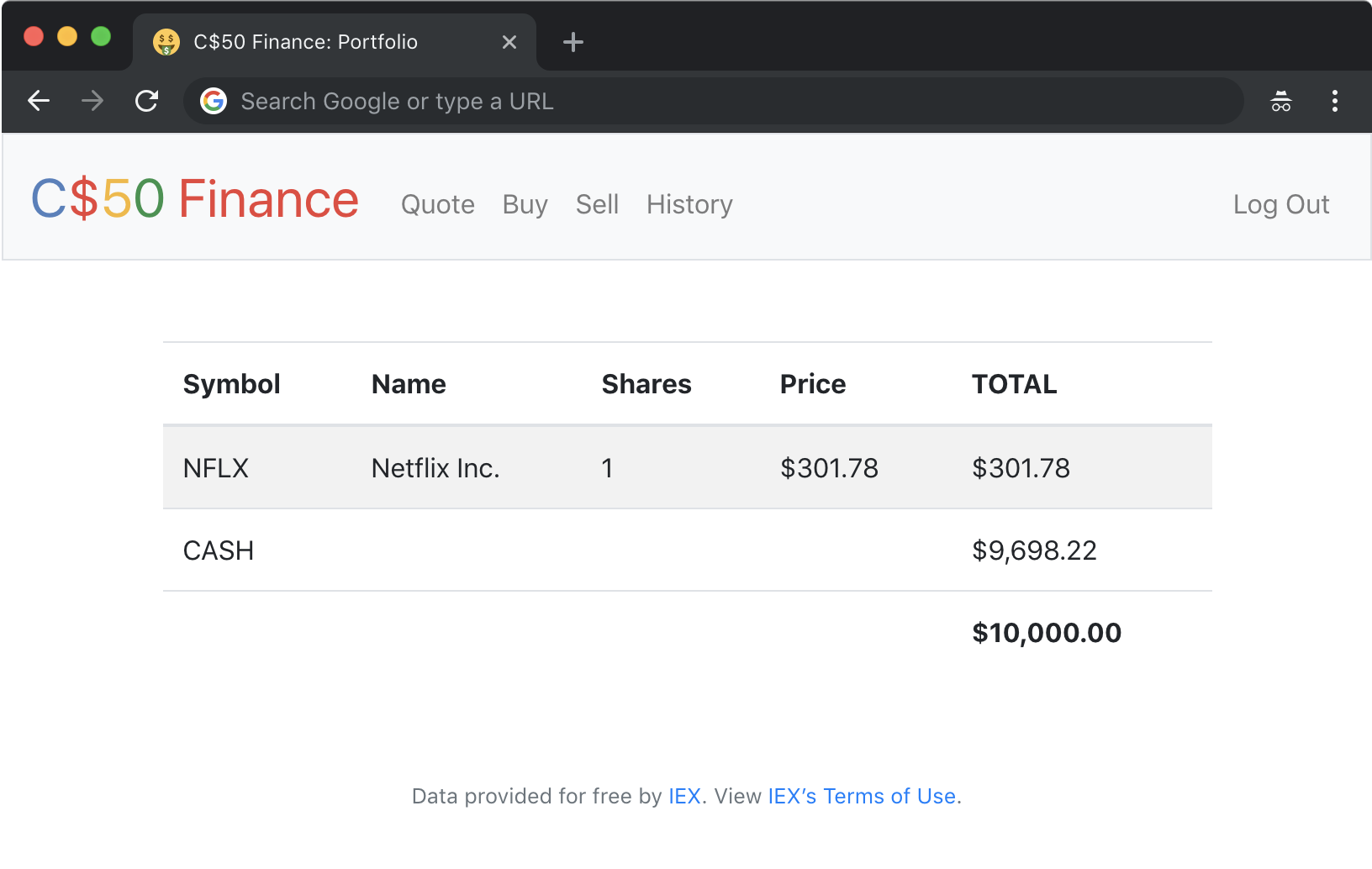Click the money-face tab favicon

tap(166, 42)
